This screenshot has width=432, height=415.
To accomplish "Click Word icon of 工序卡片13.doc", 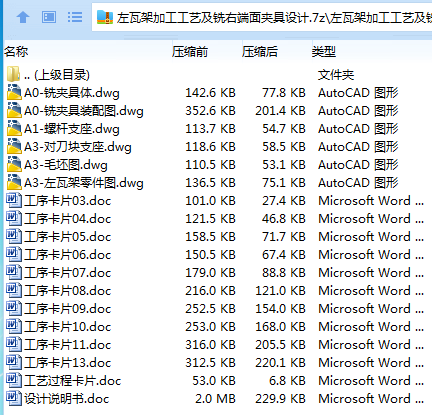I will [x=14, y=362].
